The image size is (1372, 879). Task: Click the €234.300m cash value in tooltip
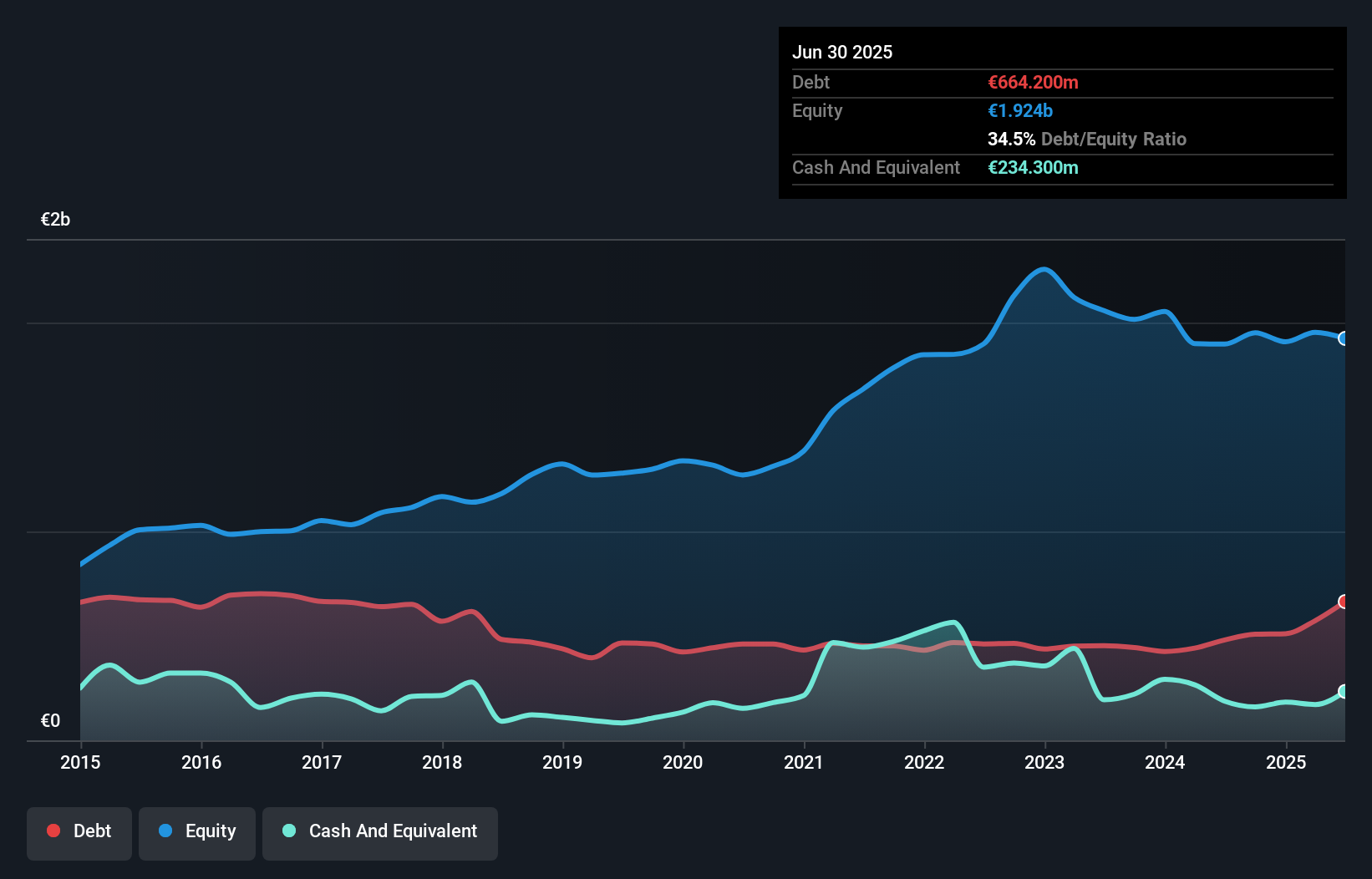pyautogui.click(x=1033, y=167)
